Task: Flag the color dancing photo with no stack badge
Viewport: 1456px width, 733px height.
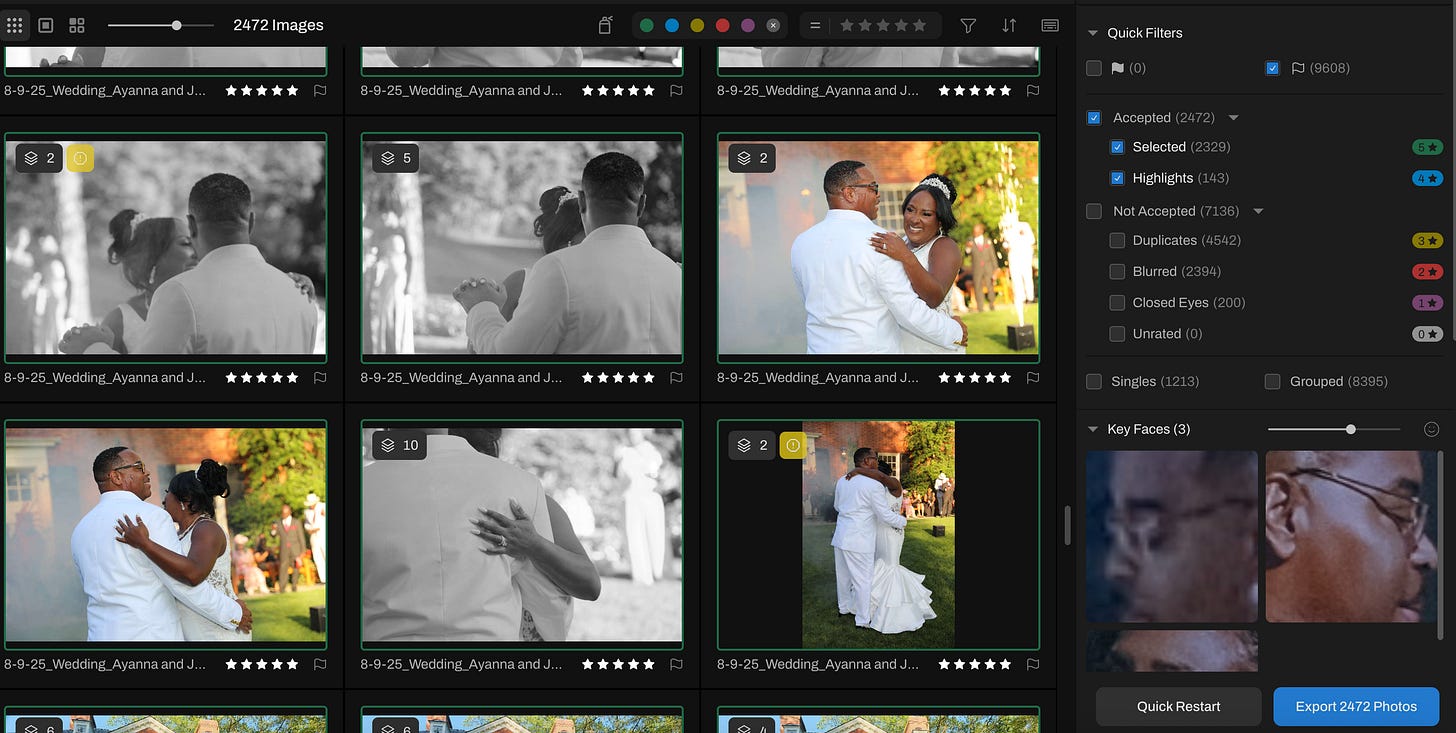Action: pos(320,664)
